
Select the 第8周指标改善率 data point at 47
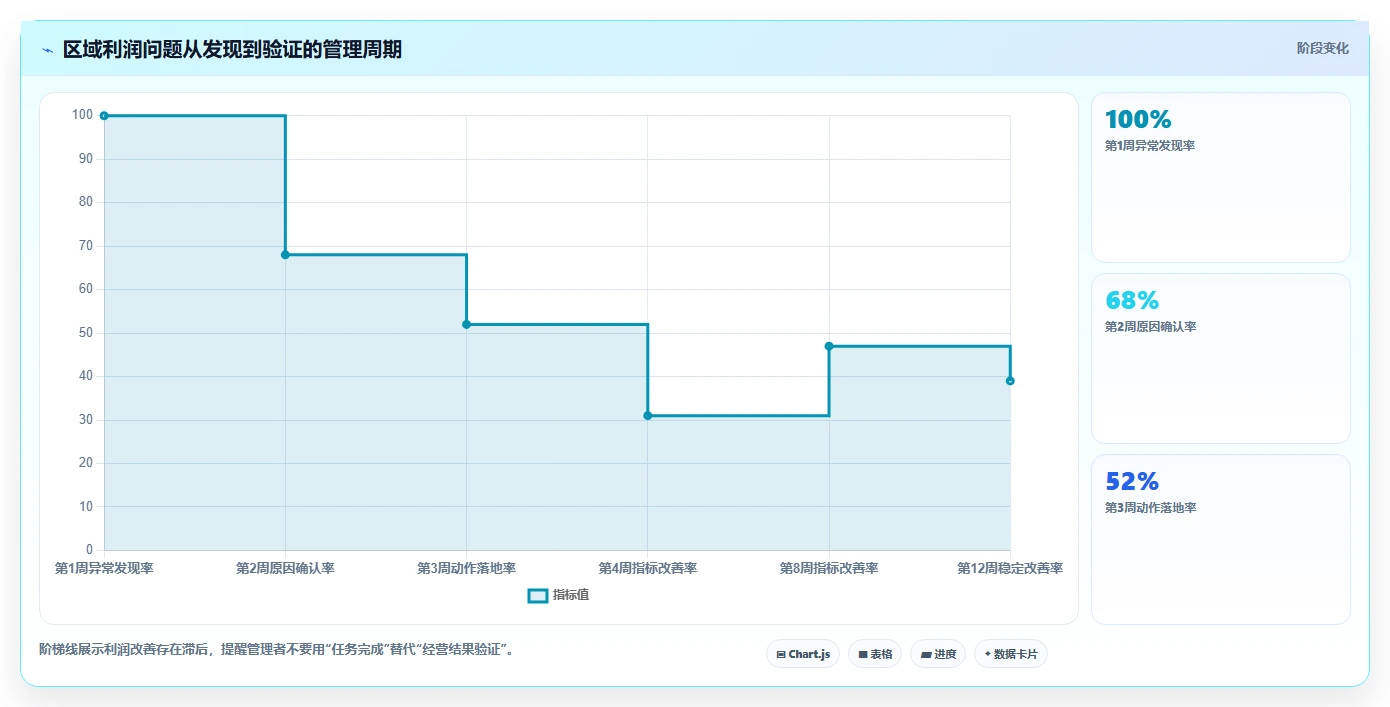point(829,346)
